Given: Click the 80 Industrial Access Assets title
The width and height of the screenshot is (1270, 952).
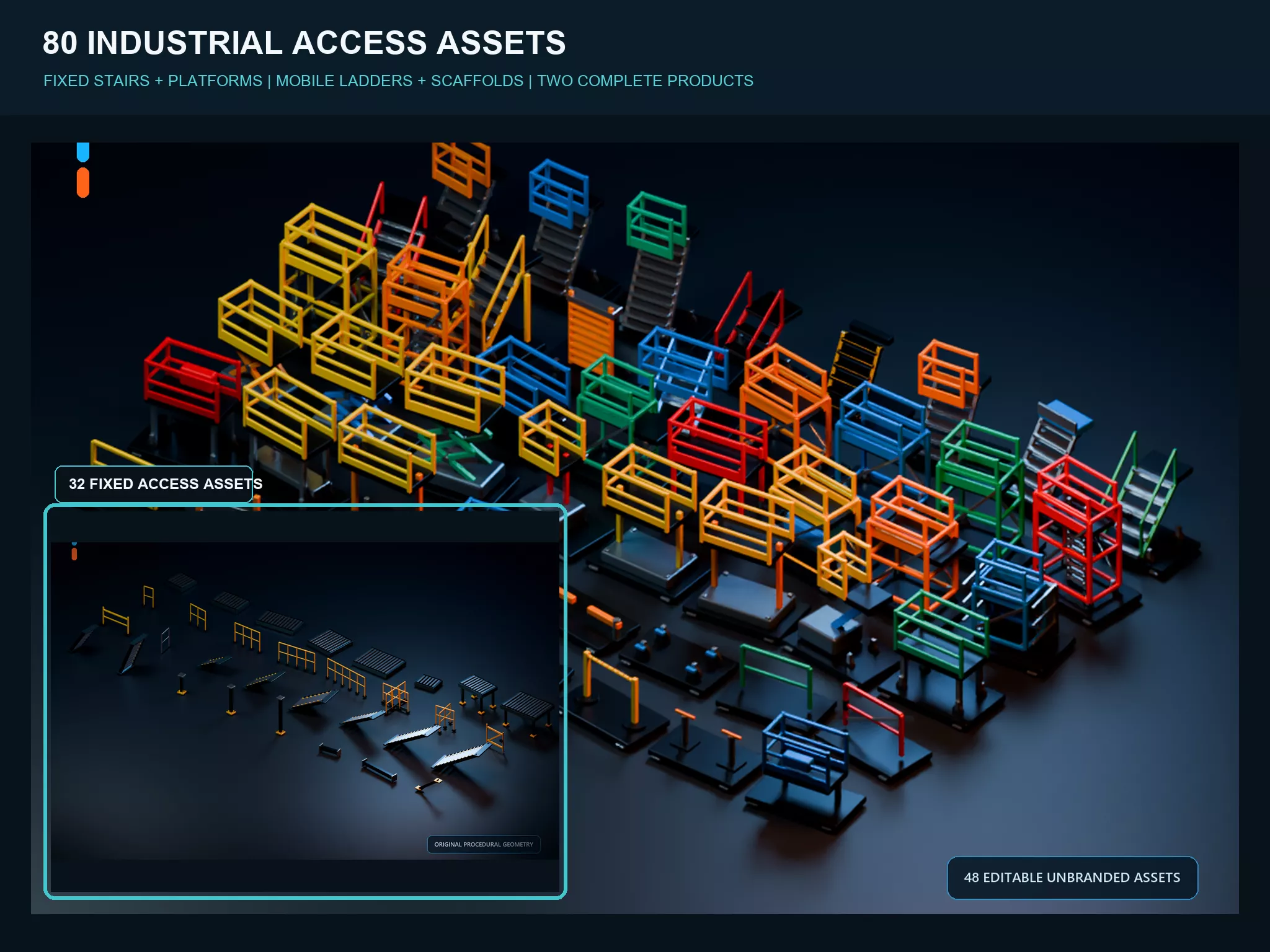Looking at the screenshot, I should (304, 43).
